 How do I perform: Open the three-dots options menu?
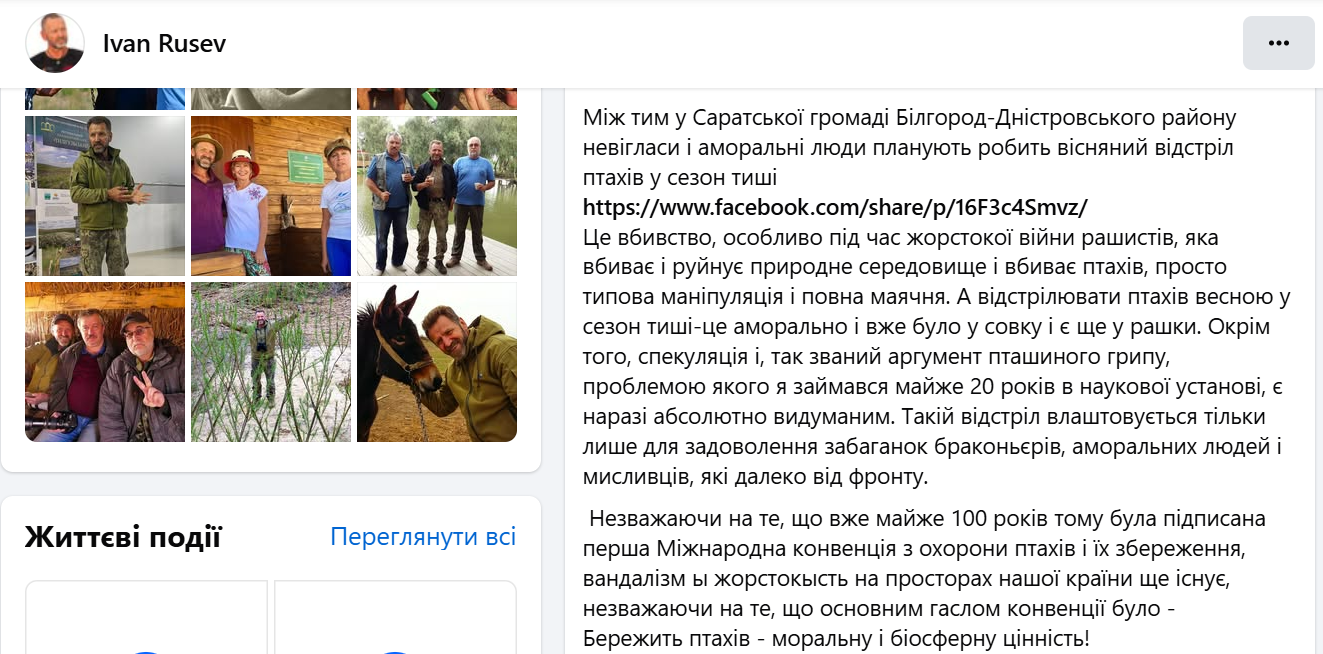pos(1278,43)
